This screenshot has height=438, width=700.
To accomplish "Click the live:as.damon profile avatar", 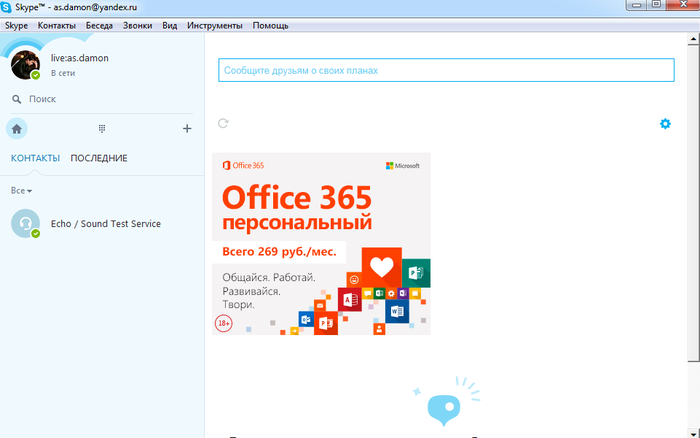I will click(x=25, y=65).
